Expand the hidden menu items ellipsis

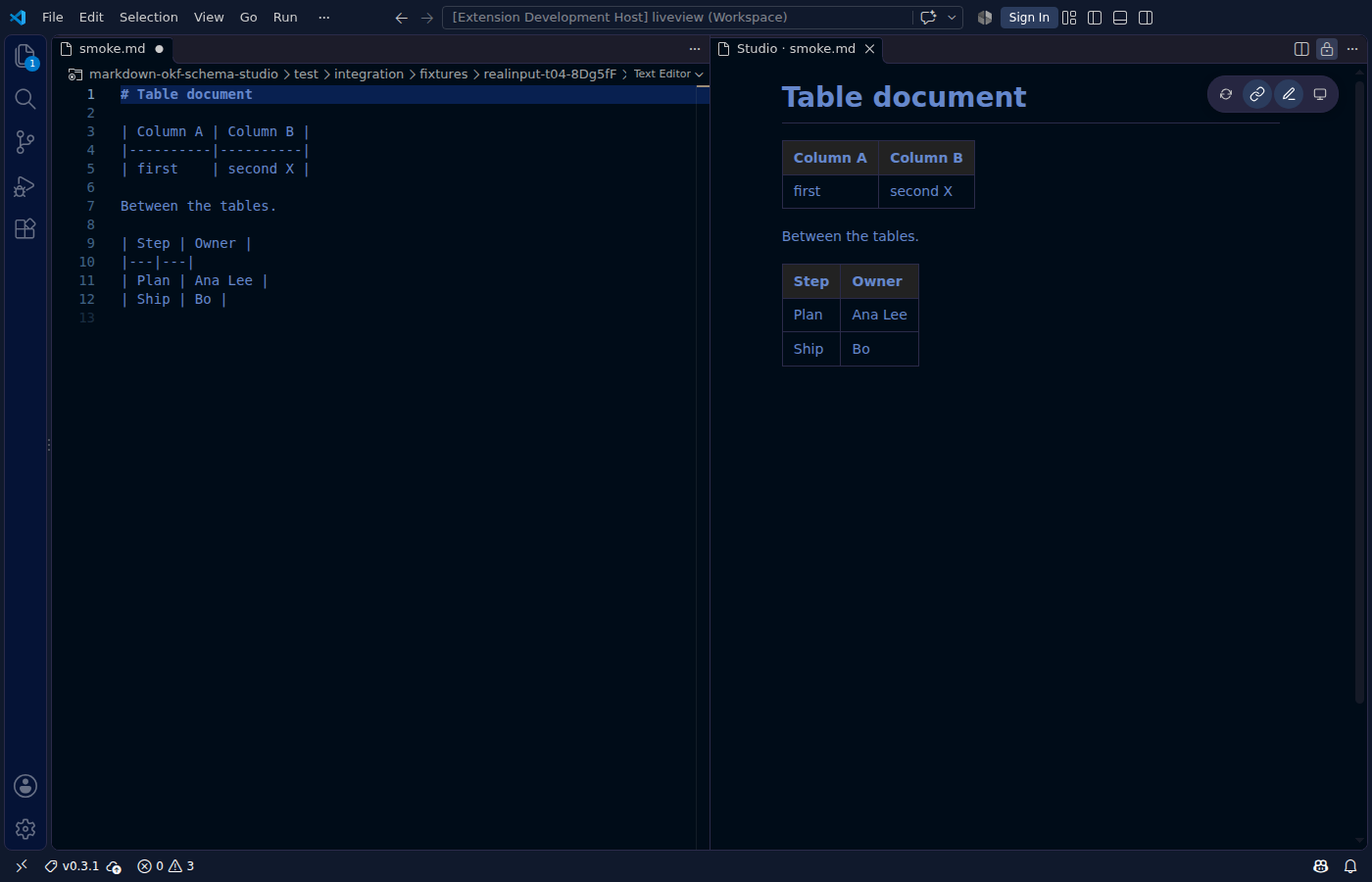click(x=324, y=18)
